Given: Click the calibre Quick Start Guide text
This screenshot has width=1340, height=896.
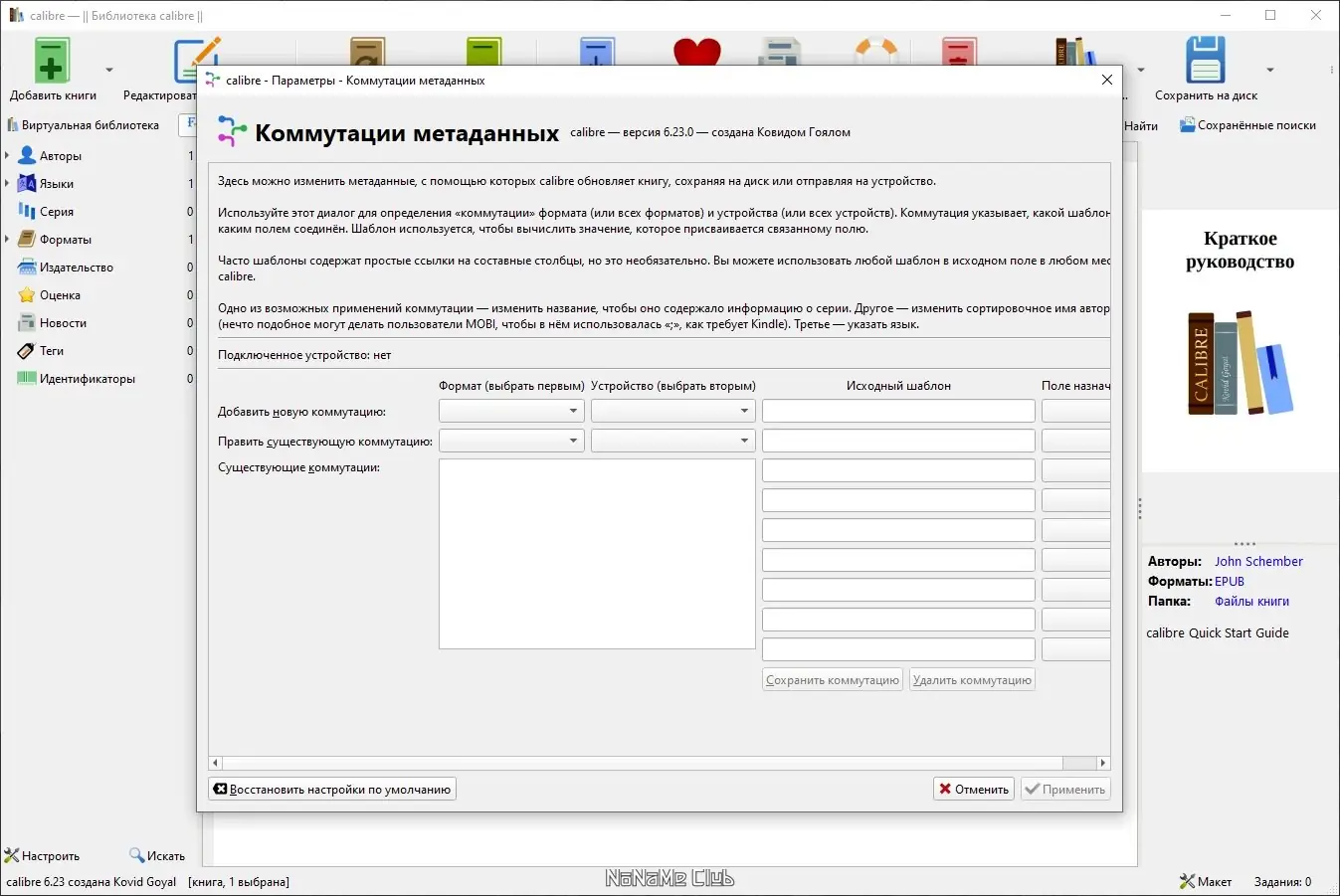Looking at the screenshot, I should 1218,633.
